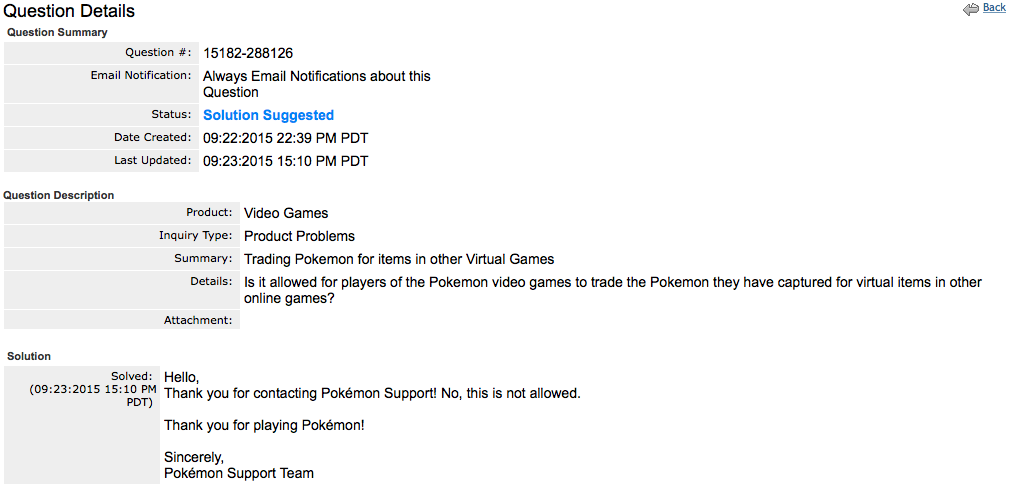1017x503 pixels.
Task: Click the Question Summary section header
Action: pos(57,32)
